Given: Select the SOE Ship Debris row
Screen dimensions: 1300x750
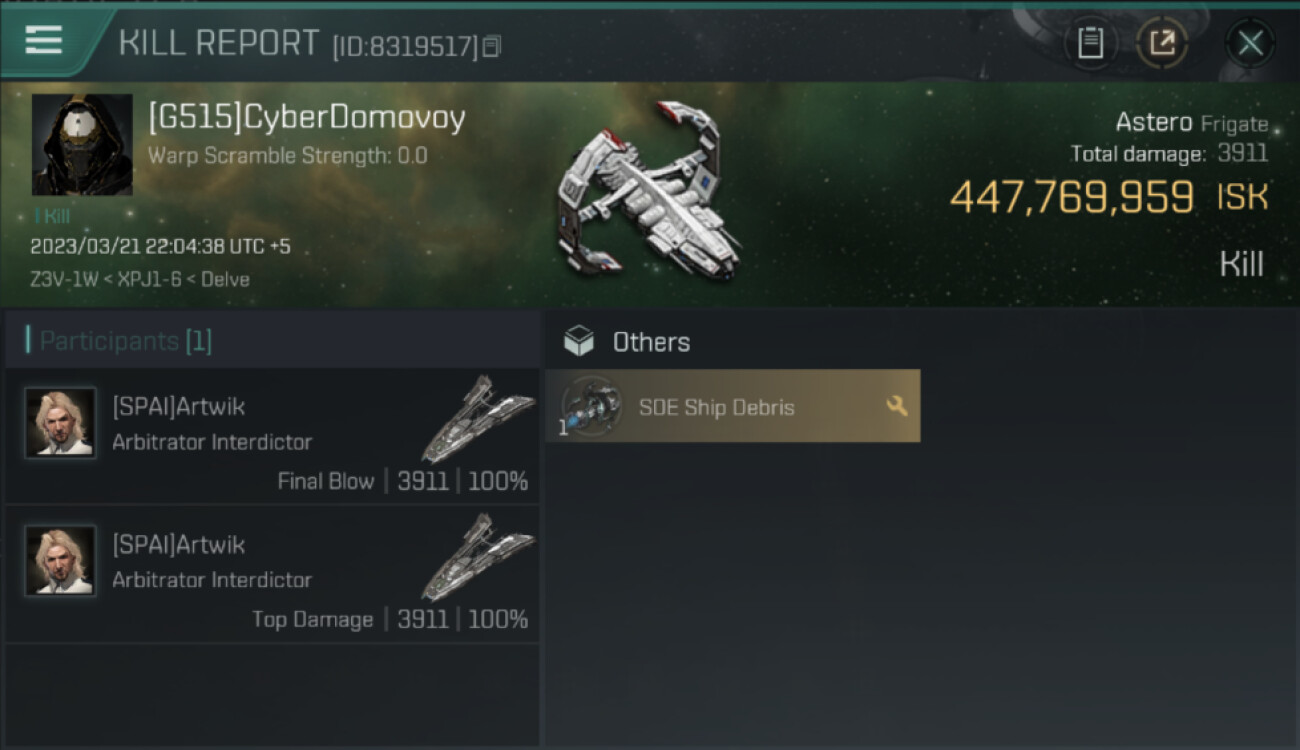Looking at the screenshot, I should click(732, 406).
